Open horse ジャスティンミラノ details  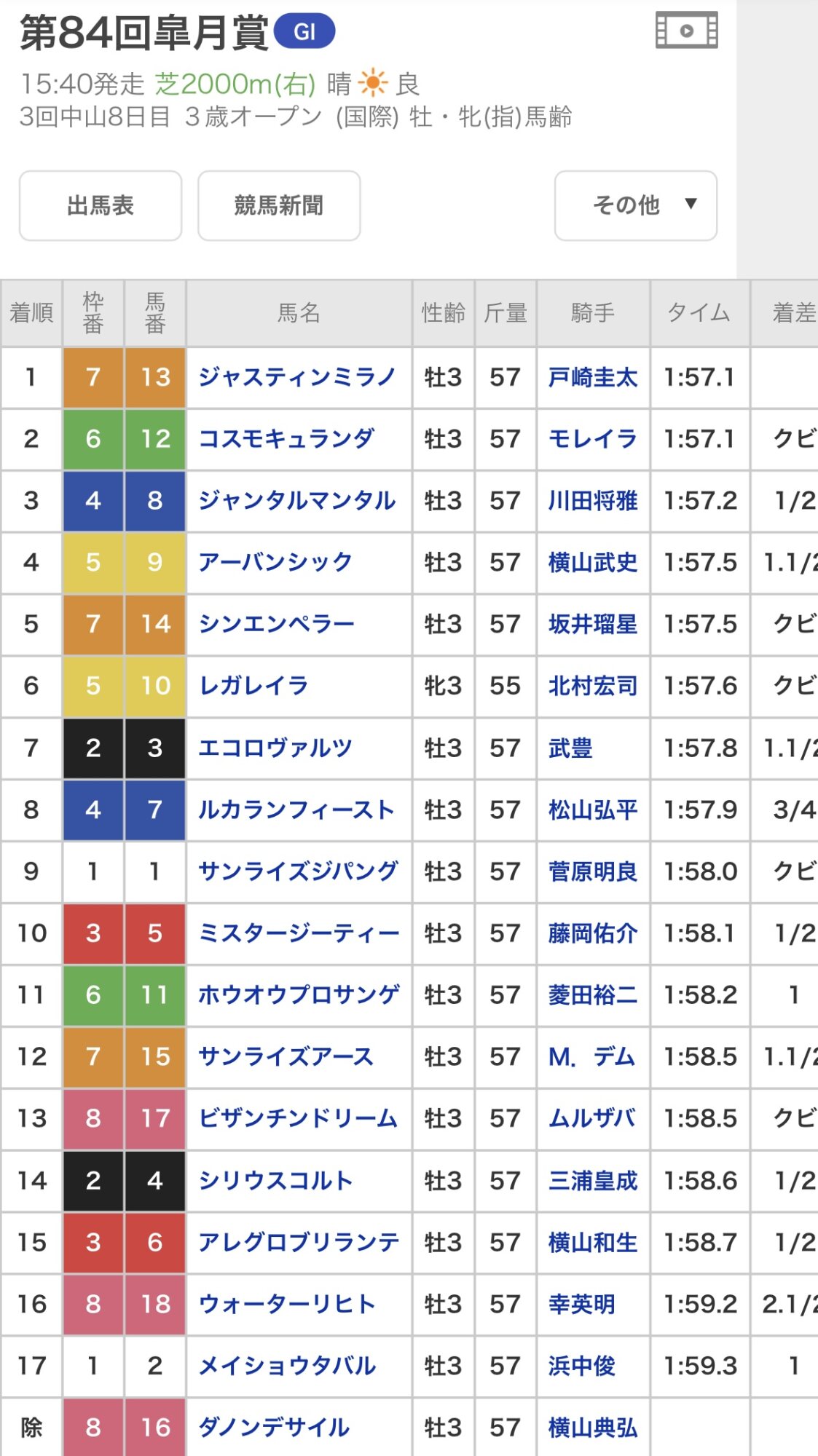click(x=296, y=377)
